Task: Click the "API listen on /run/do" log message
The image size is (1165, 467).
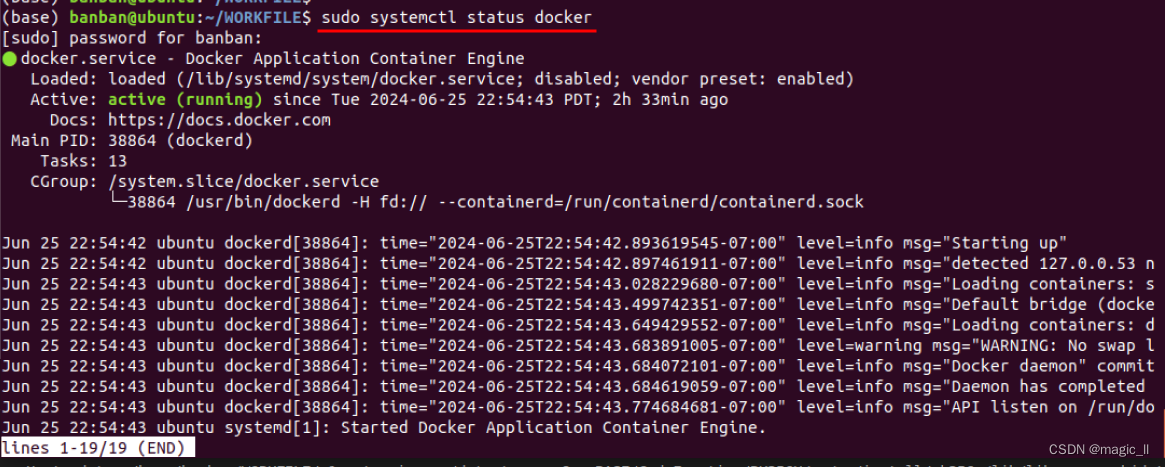Action: [x=1053, y=407]
